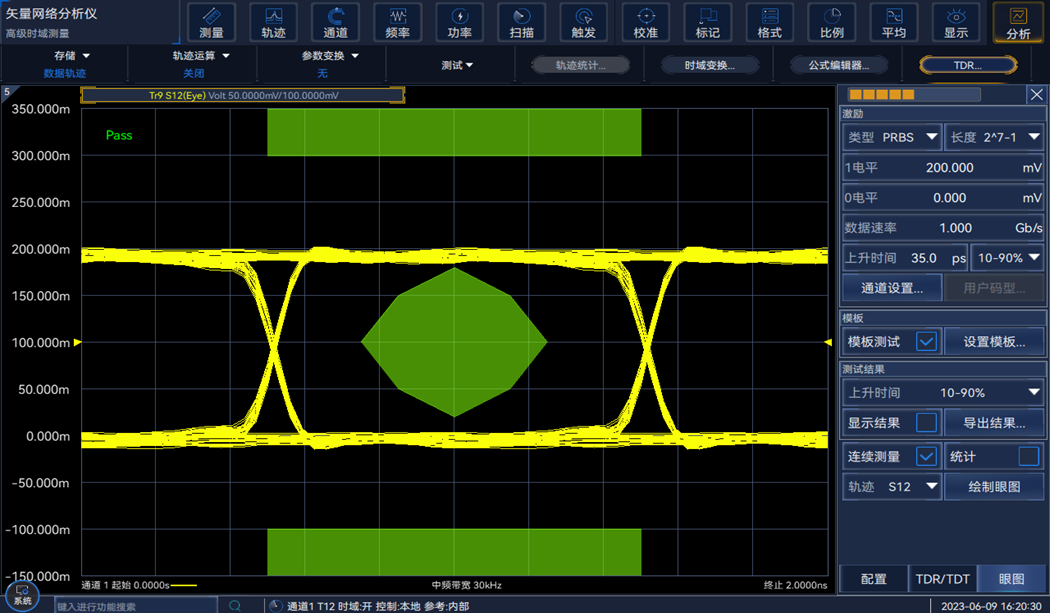The width and height of the screenshot is (1050, 613).
Task: Toggle the 模板测试 checkbox
Action: tap(926, 342)
